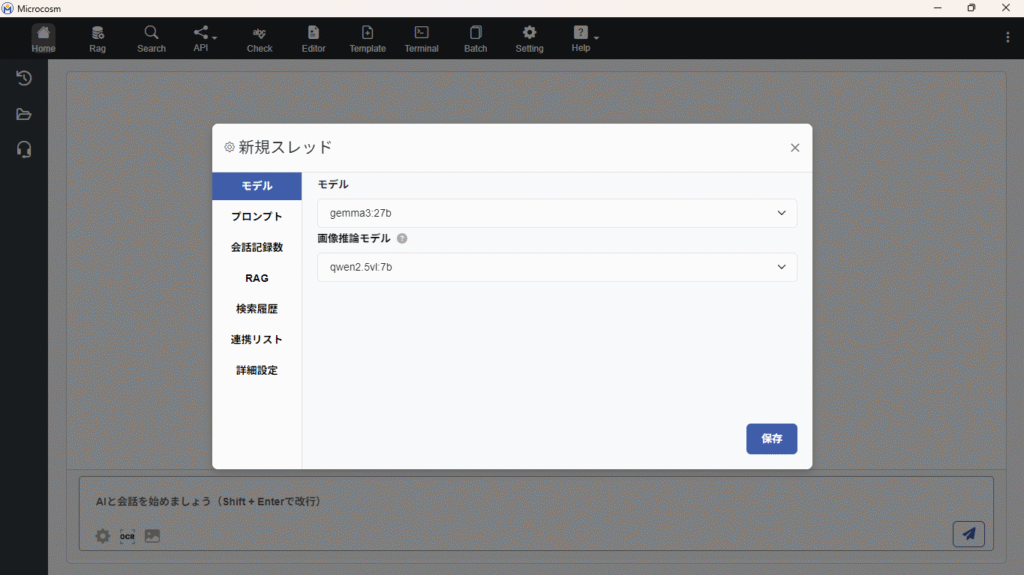The image size is (1024, 575).
Task: Click the 保存 button
Action: pyautogui.click(x=771, y=439)
